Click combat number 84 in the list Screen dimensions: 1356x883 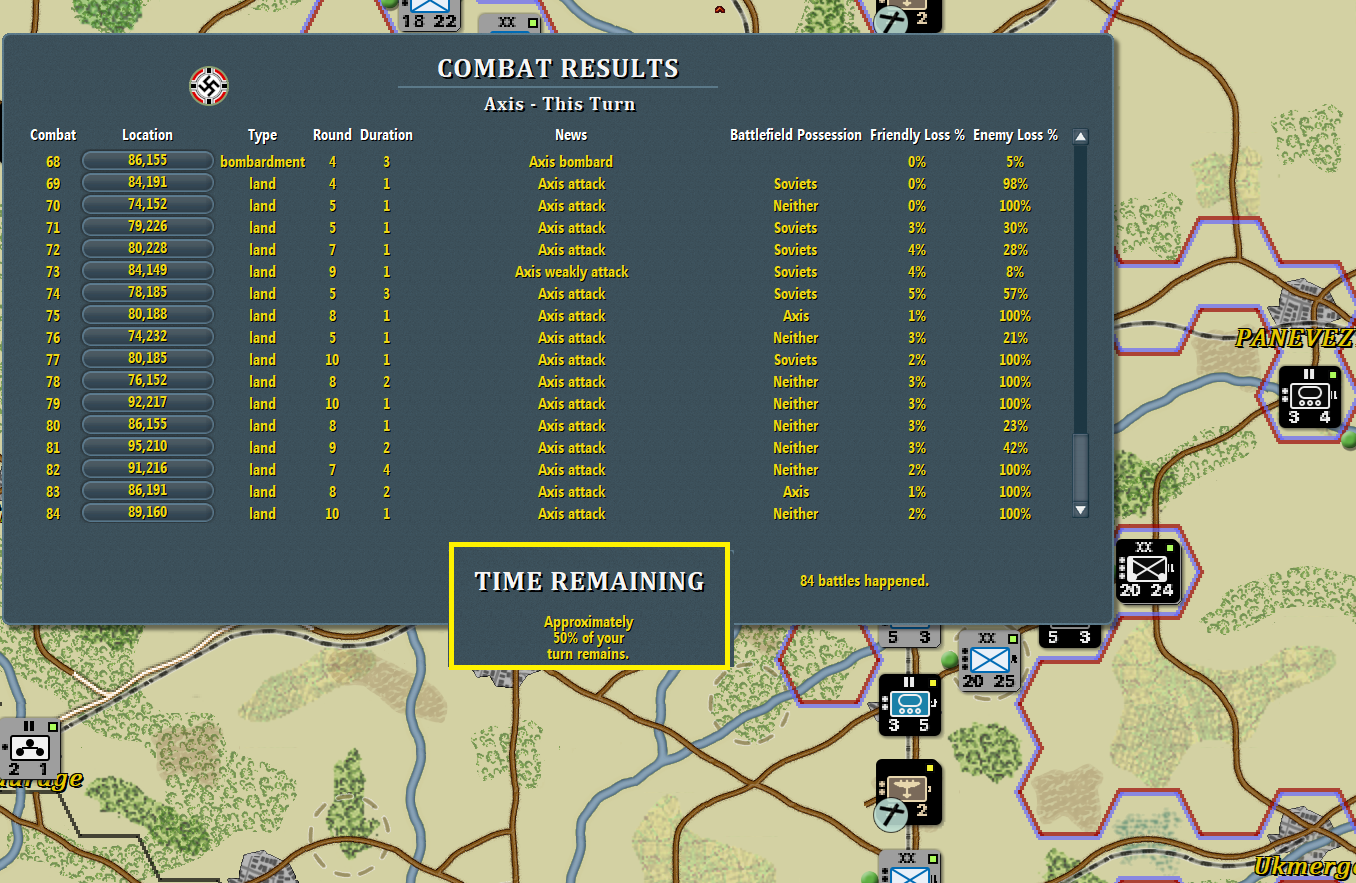[53, 513]
